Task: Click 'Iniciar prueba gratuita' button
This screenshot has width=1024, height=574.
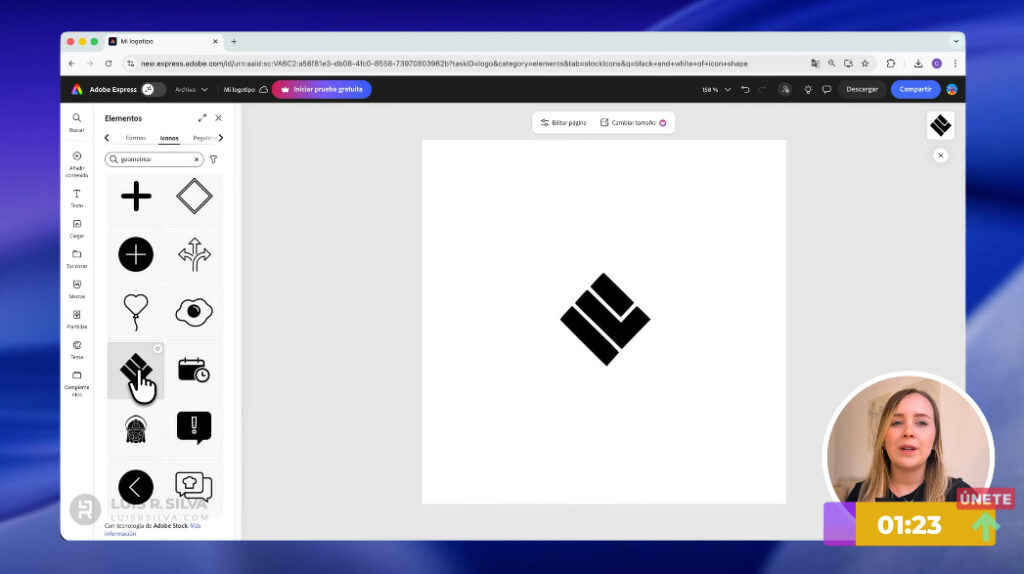Action: (322, 89)
